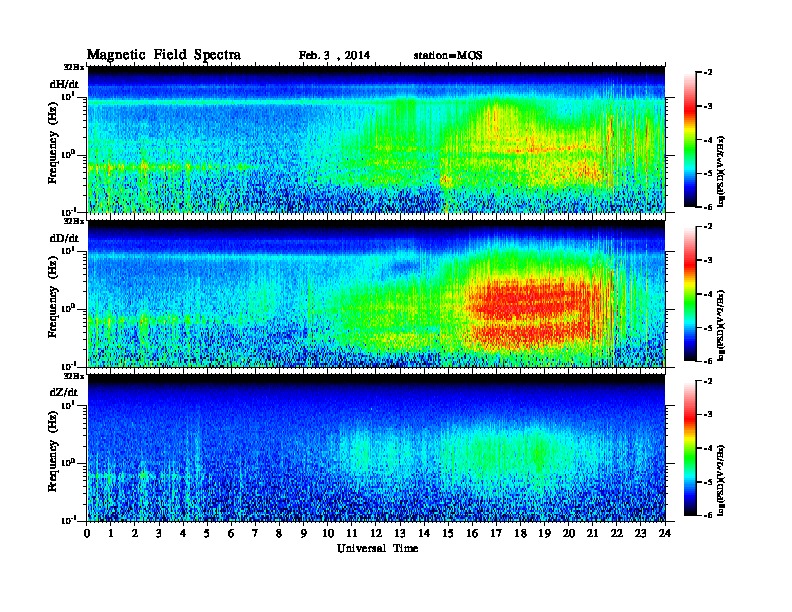Image resolution: width=792 pixels, height=612 pixels.
Task: Click the -6 value on dH/dt color bar
Action: tap(708, 207)
